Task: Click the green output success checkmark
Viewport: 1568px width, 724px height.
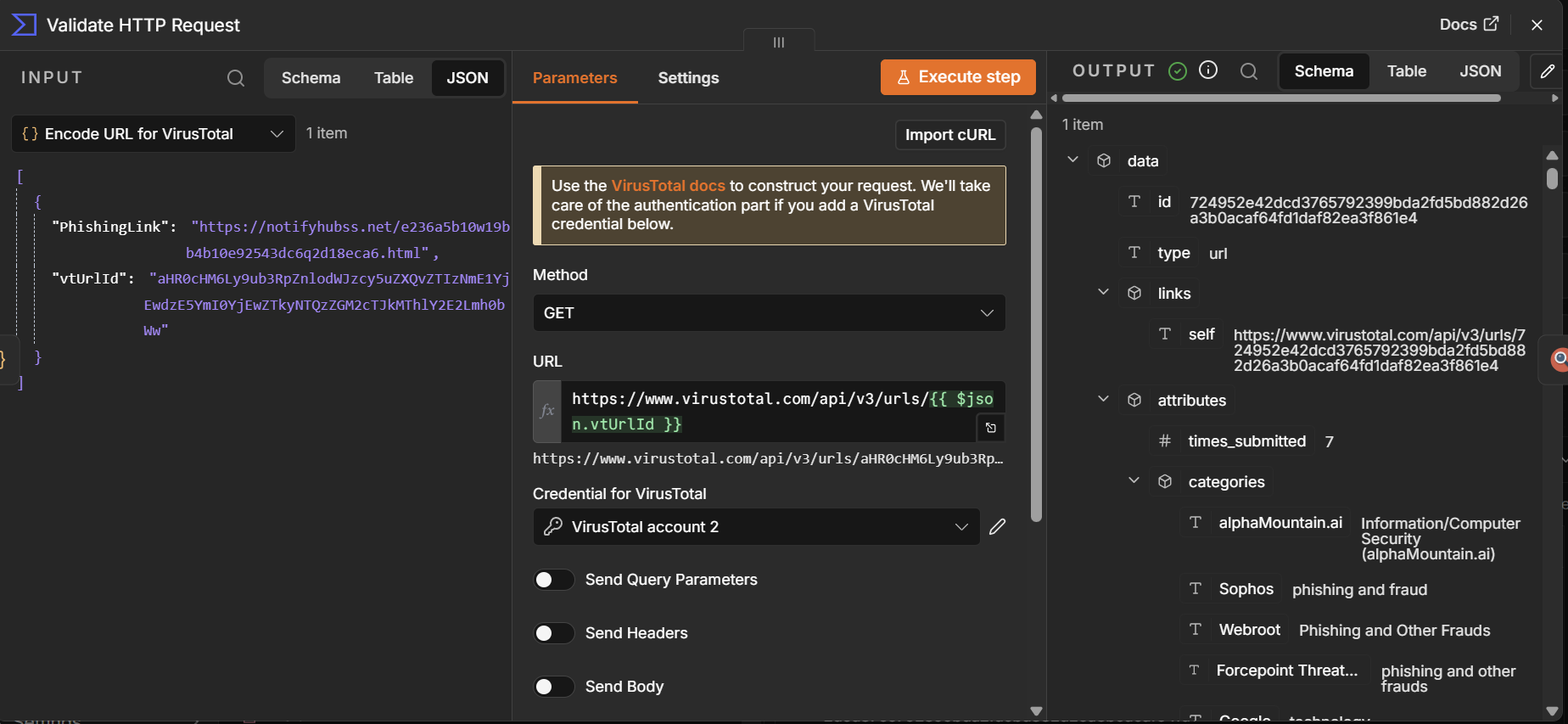Action: pos(1178,71)
